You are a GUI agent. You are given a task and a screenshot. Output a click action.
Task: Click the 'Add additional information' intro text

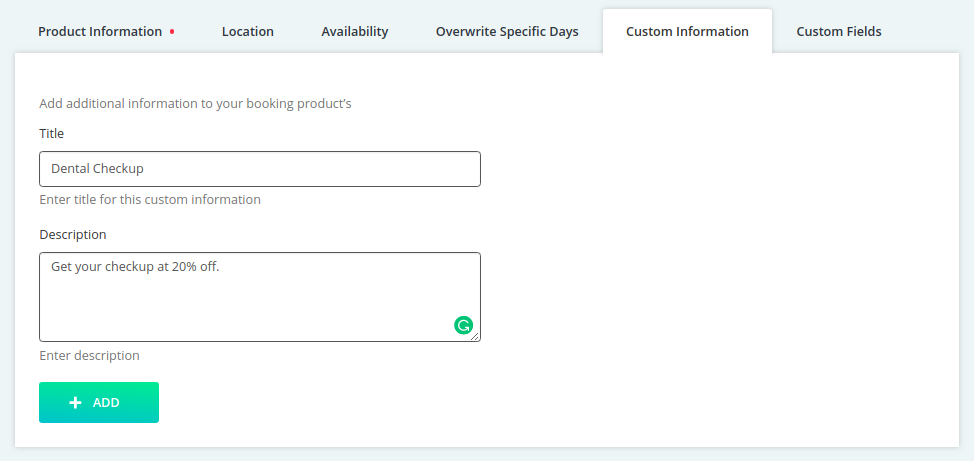(195, 104)
